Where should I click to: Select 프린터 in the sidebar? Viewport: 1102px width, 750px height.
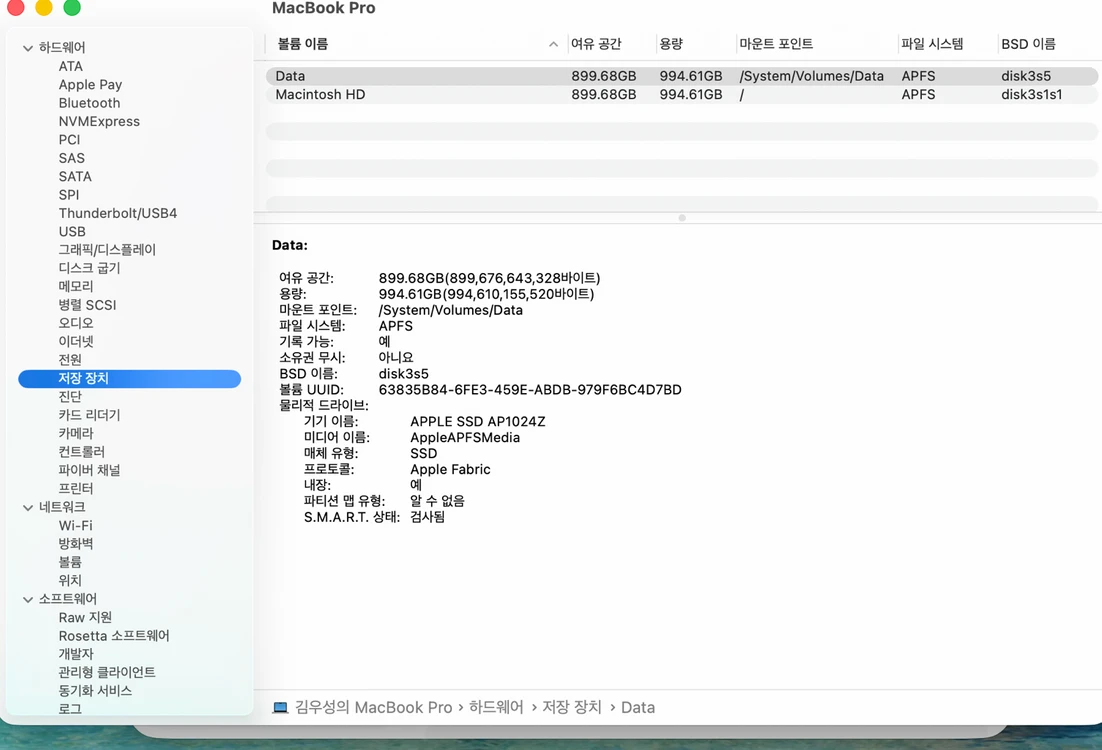76,488
